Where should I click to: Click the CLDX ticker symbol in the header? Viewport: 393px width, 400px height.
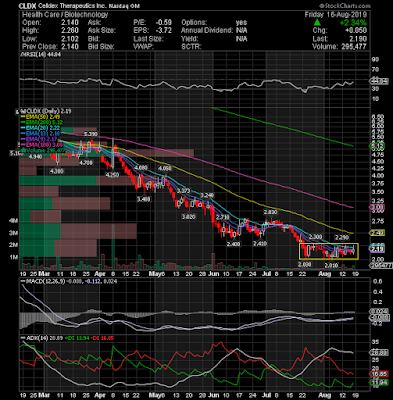[28, 6]
